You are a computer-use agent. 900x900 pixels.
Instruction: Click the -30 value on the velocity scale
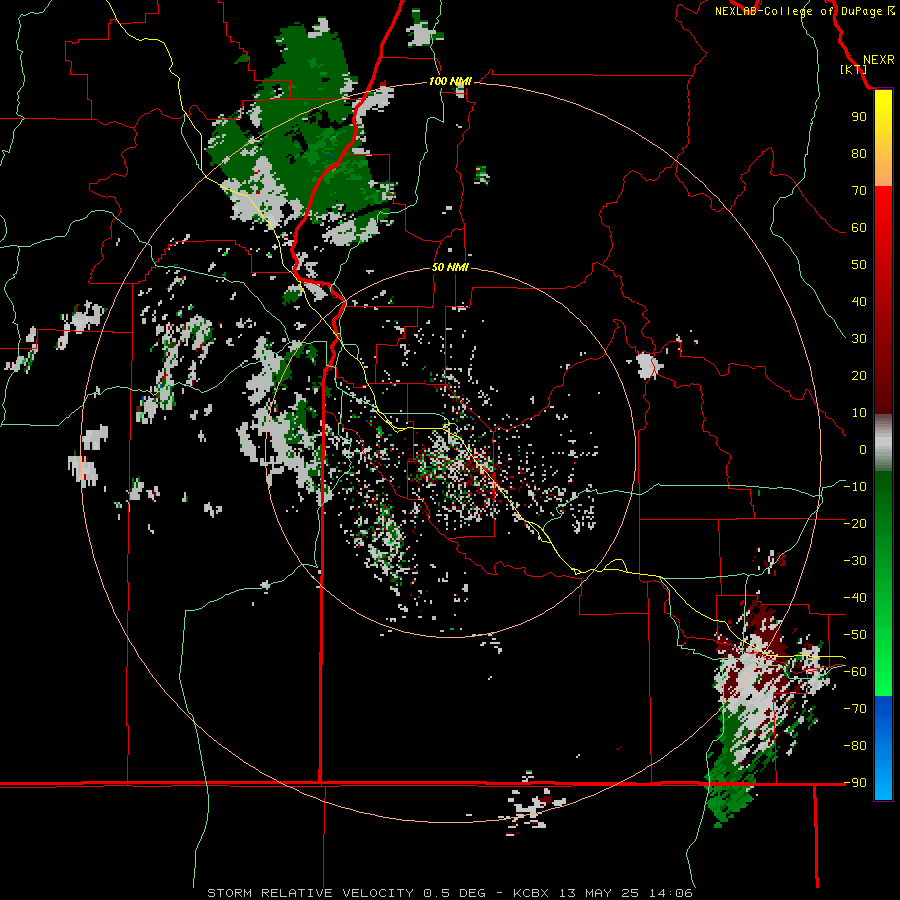[855, 561]
